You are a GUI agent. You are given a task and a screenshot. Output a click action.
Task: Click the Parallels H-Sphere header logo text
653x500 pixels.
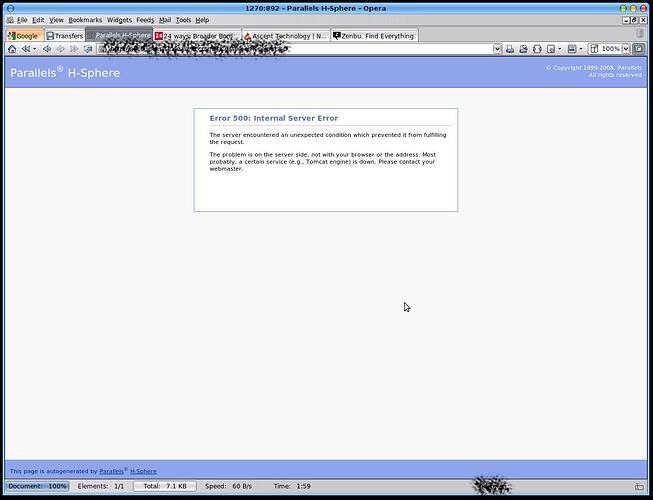click(x=65, y=72)
